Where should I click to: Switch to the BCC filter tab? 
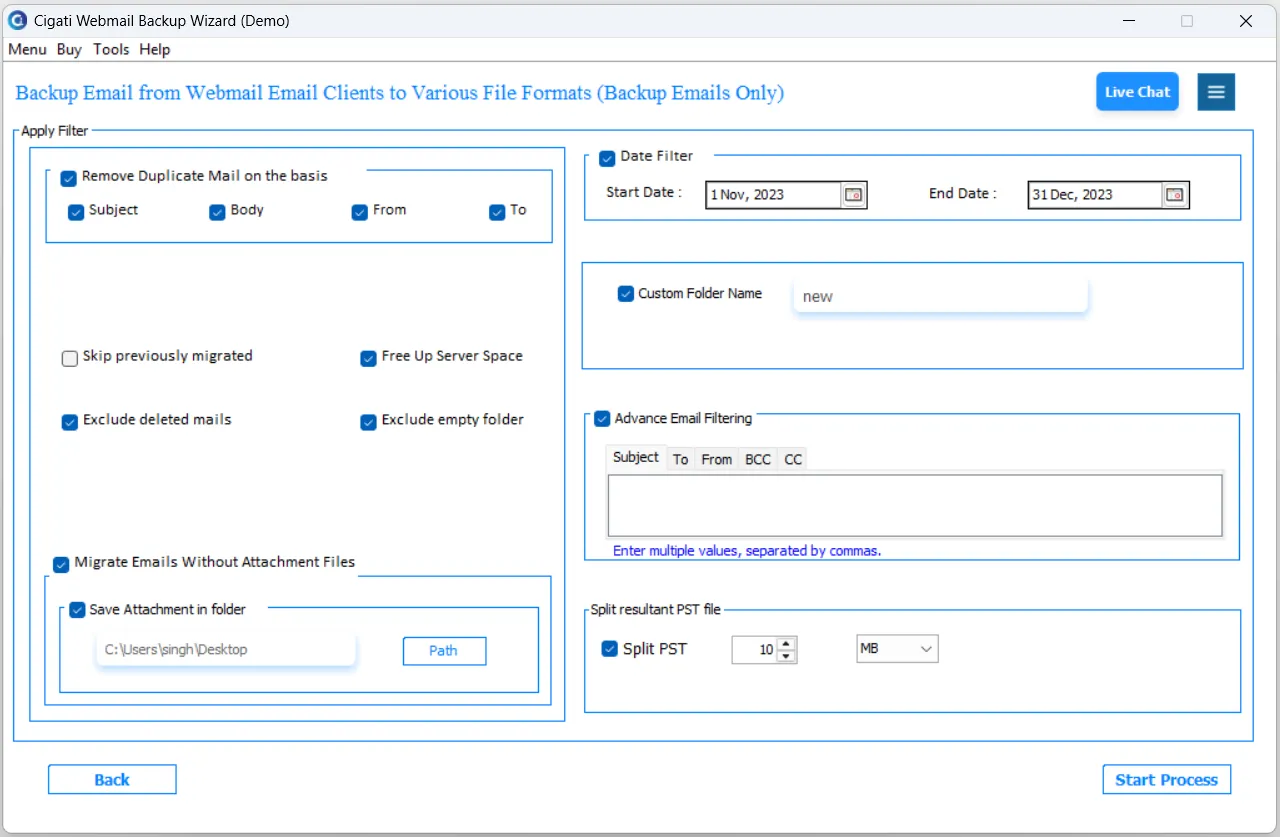[758, 459]
